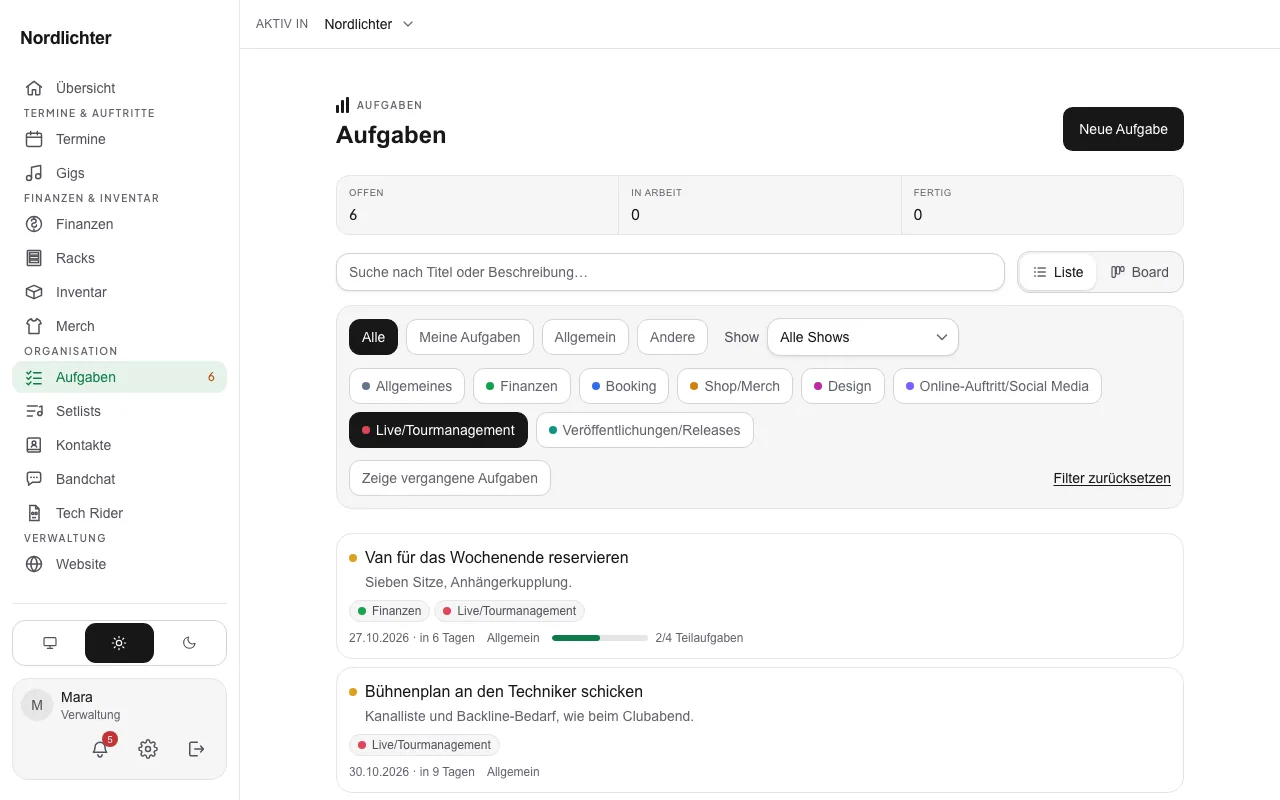This screenshot has width=1280, height=800.
Task: Switch to system theme monitor icon
Action: (50, 643)
